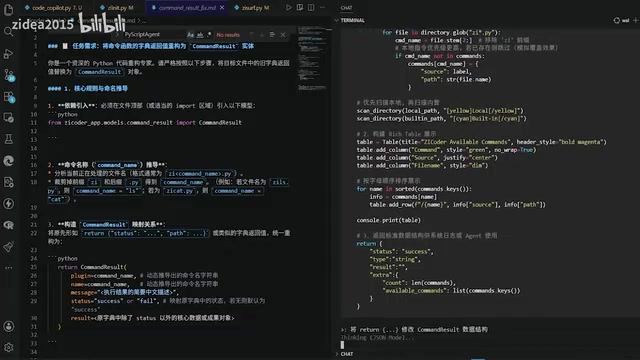The image size is (640, 360).
Task: Toggle Use Regular Expression in find widget
Action: [x=209, y=35]
